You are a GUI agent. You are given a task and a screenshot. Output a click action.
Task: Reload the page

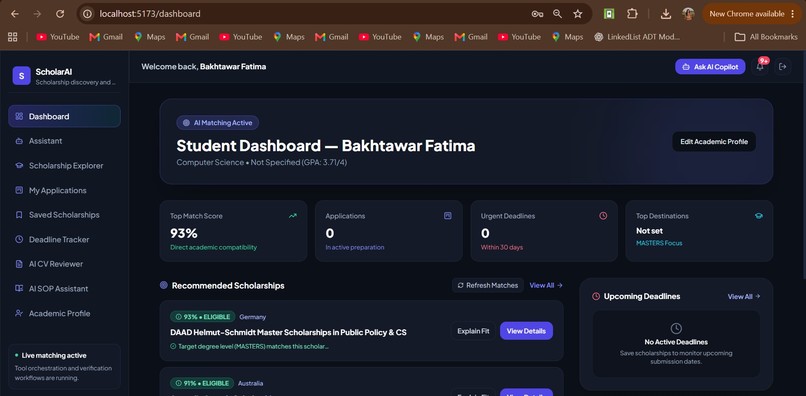point(60,14)
